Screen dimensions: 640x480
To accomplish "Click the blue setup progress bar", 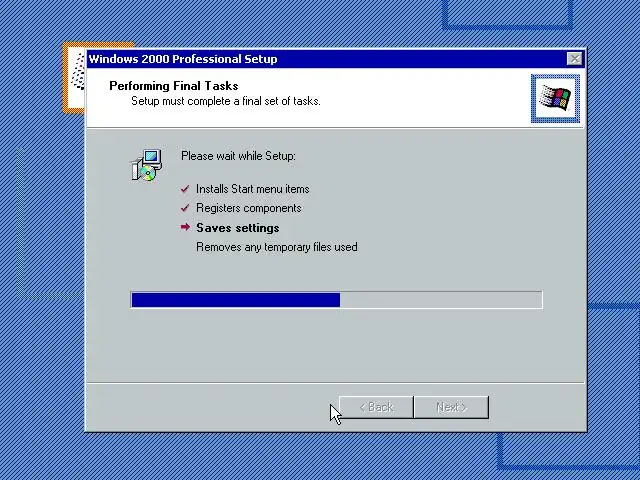I will [337, 300].
